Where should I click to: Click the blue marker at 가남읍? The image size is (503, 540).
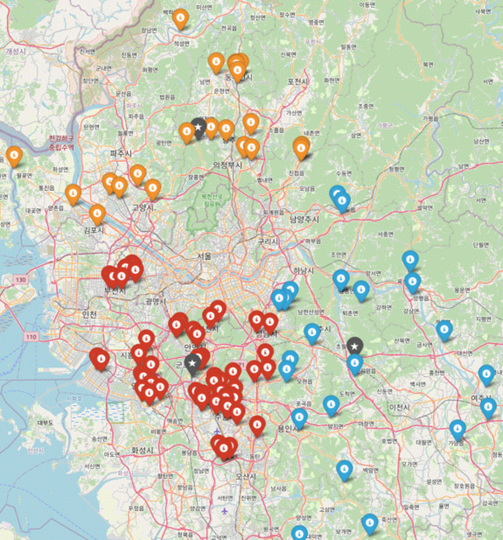(458, 430)
